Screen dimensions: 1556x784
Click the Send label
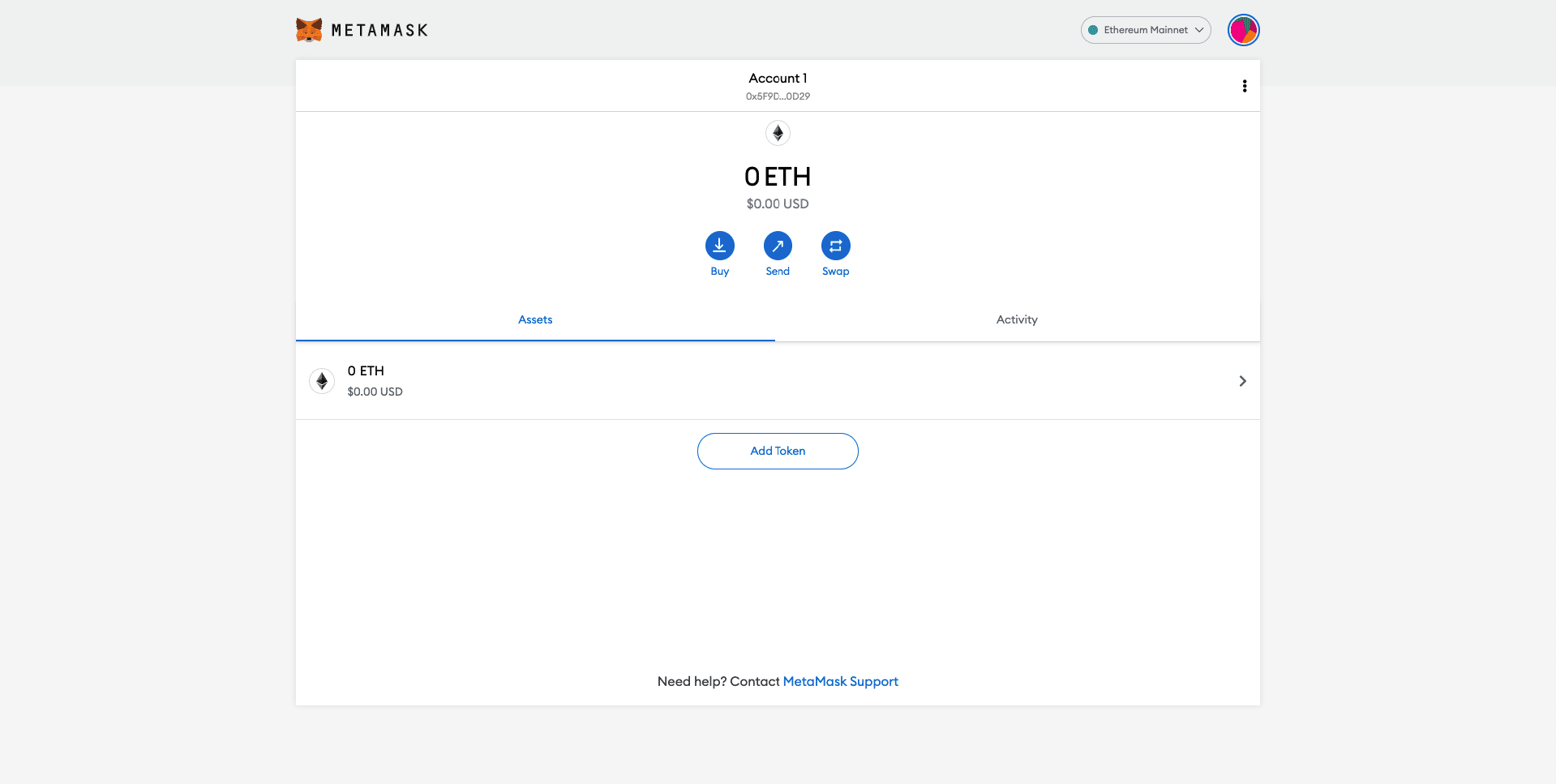coord(778,272)
